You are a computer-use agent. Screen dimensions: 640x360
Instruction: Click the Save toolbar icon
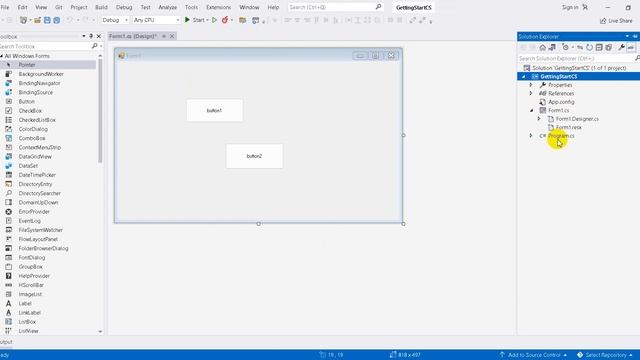47,20
